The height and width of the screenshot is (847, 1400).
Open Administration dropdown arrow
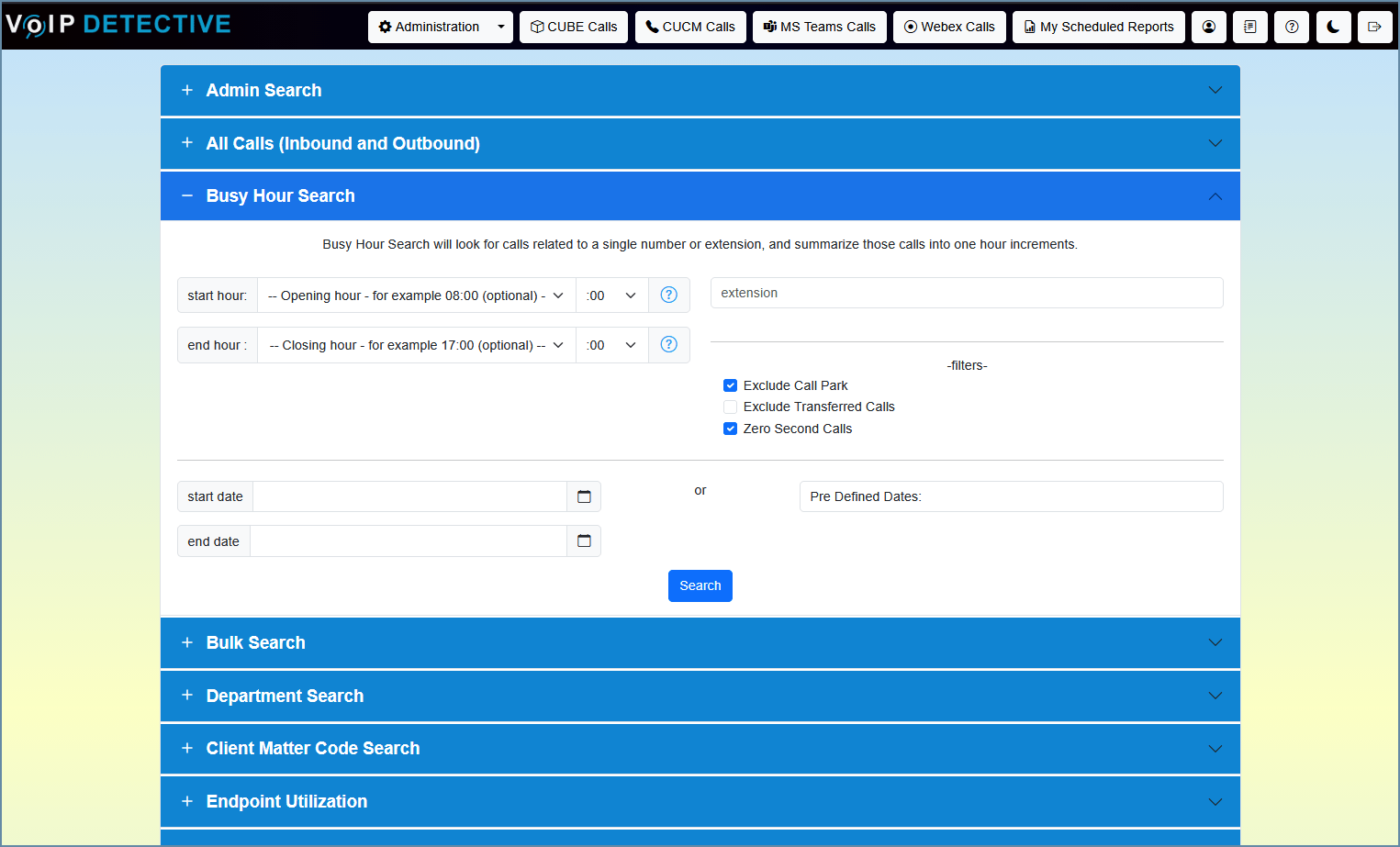coord(501,27)
